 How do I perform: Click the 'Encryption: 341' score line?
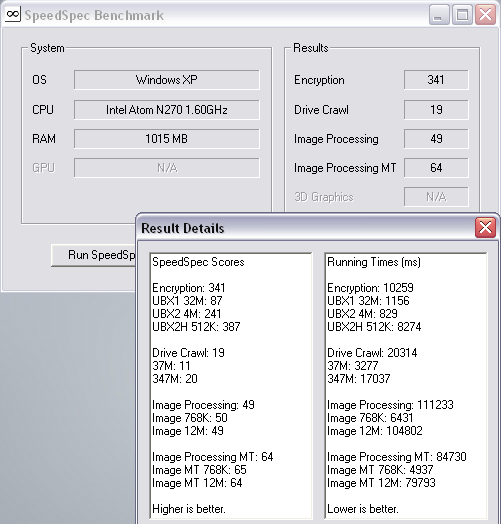[189, 288]
